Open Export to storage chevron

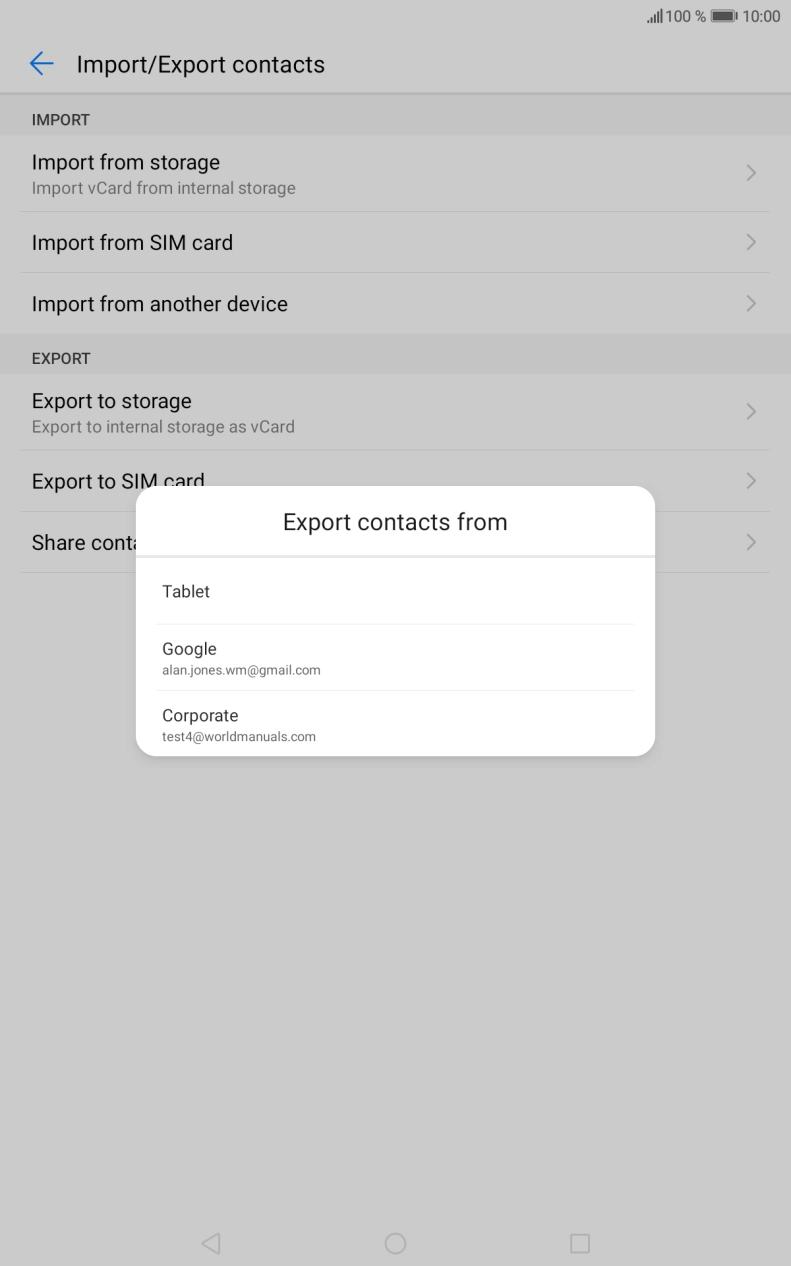(751, 412)
